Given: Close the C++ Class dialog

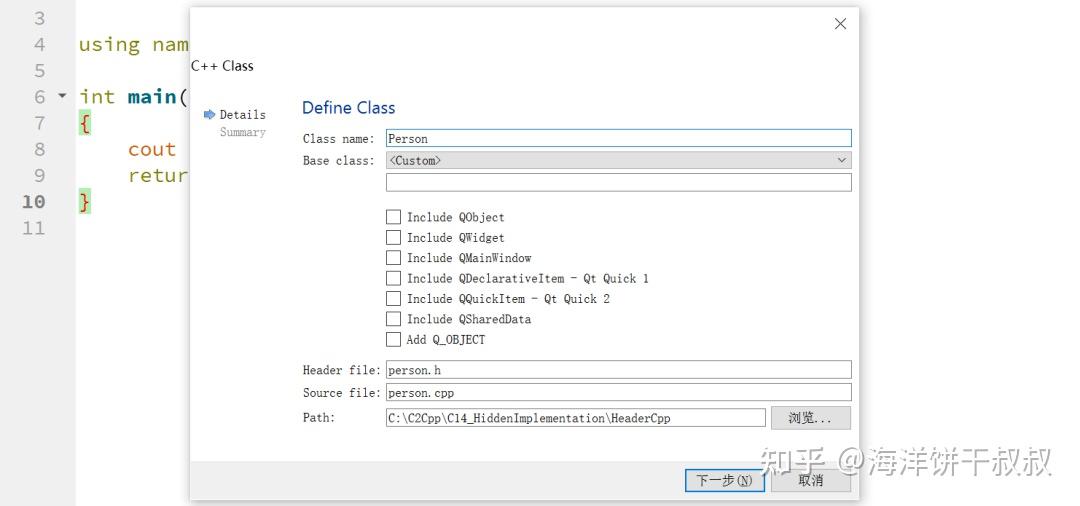Looking at the screenshot, I should coord(840,24).
